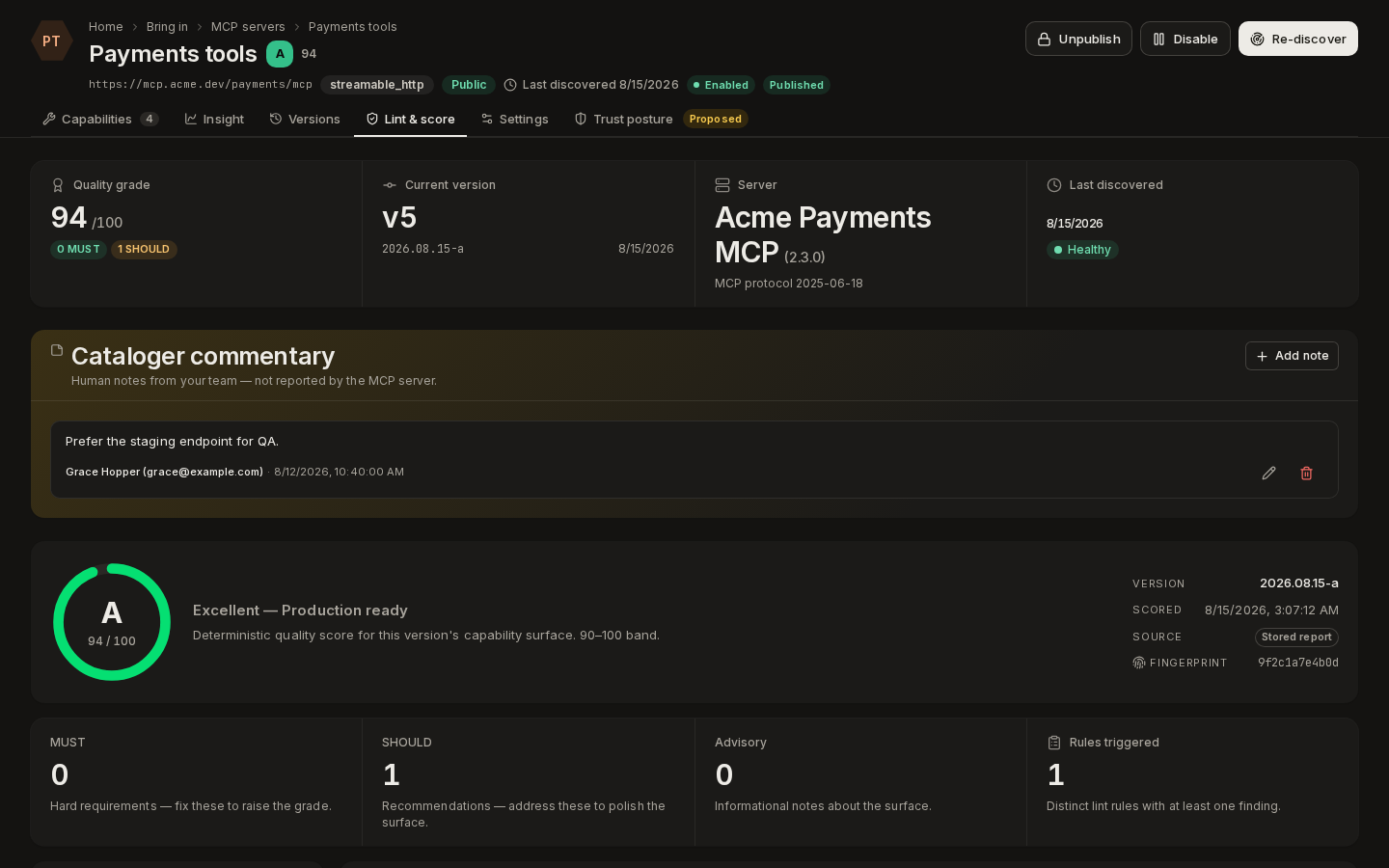The image size is (1389, 868).
Task: Click the server URL https://mcp.acme.dev/payments/mcp
Action: [x=201, y=85]
